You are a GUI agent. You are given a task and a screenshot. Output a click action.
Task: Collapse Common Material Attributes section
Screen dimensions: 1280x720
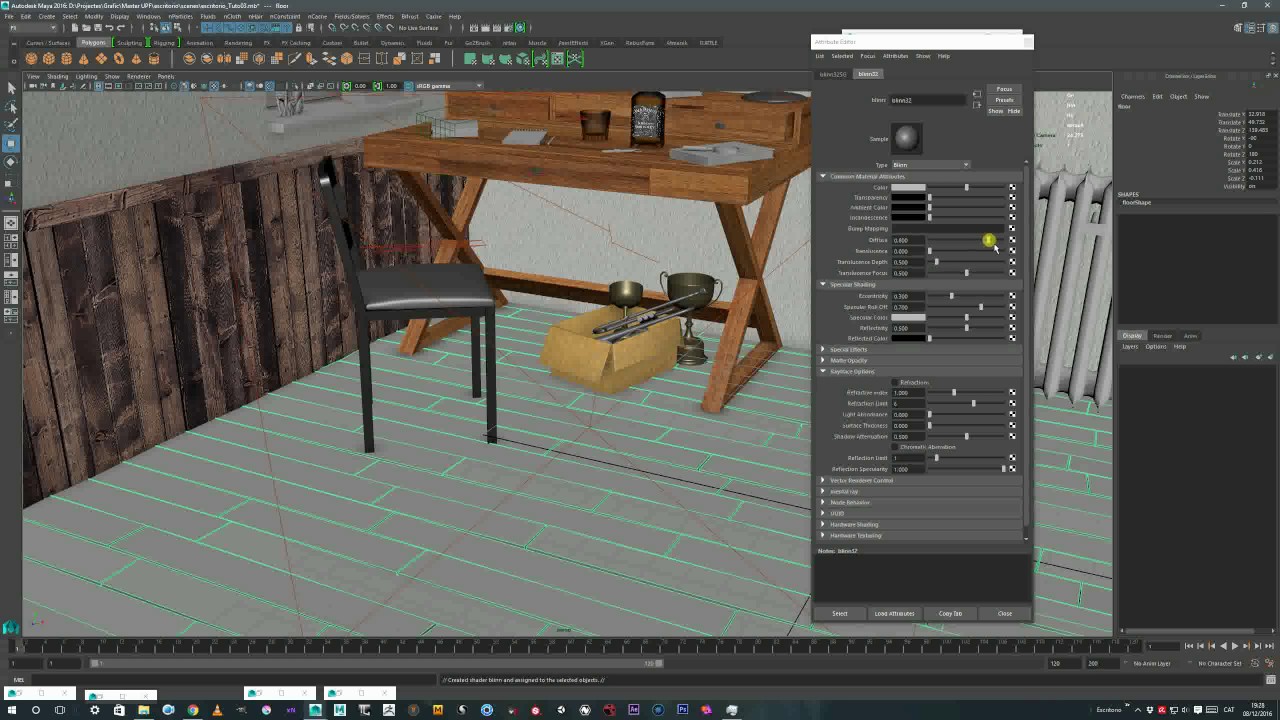[x=823, y=176]
